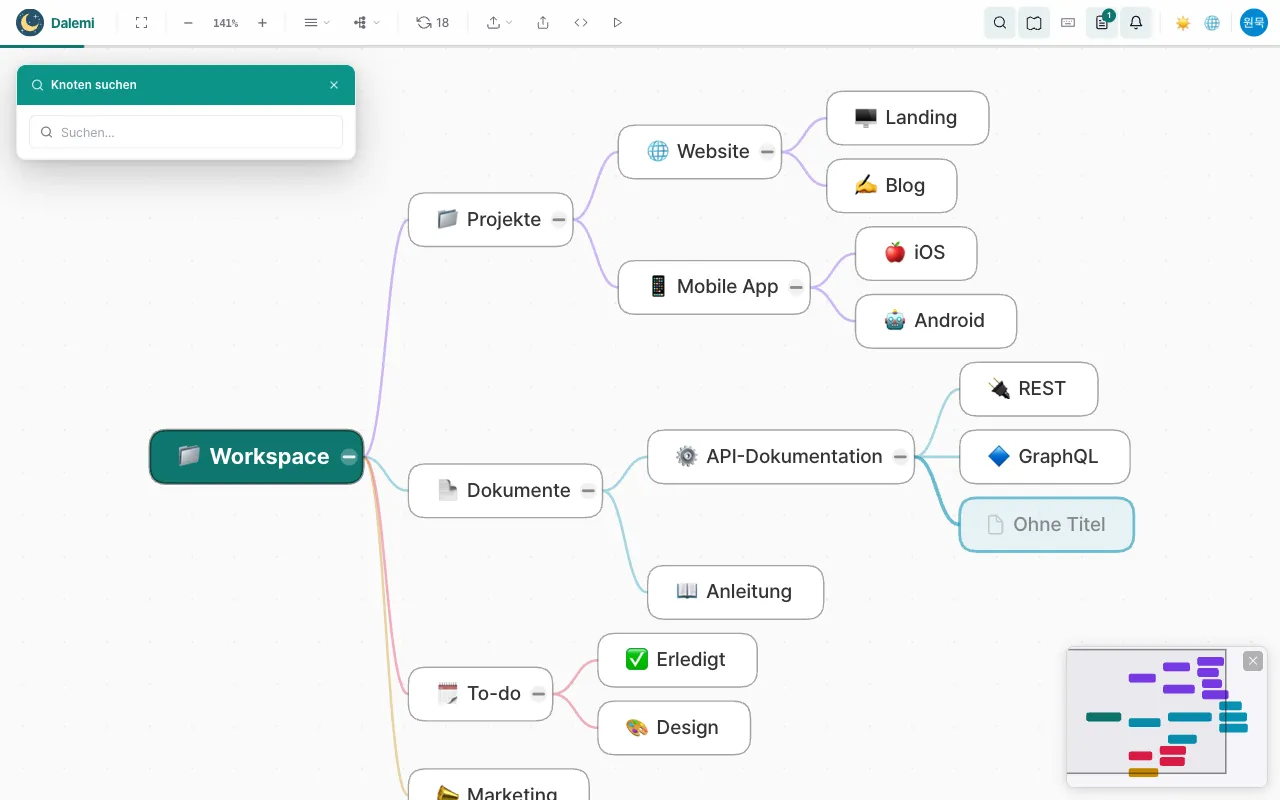This screenshot has height=800, width=1280.
Task: Close the minimap with its X button
Action: 1253,661
